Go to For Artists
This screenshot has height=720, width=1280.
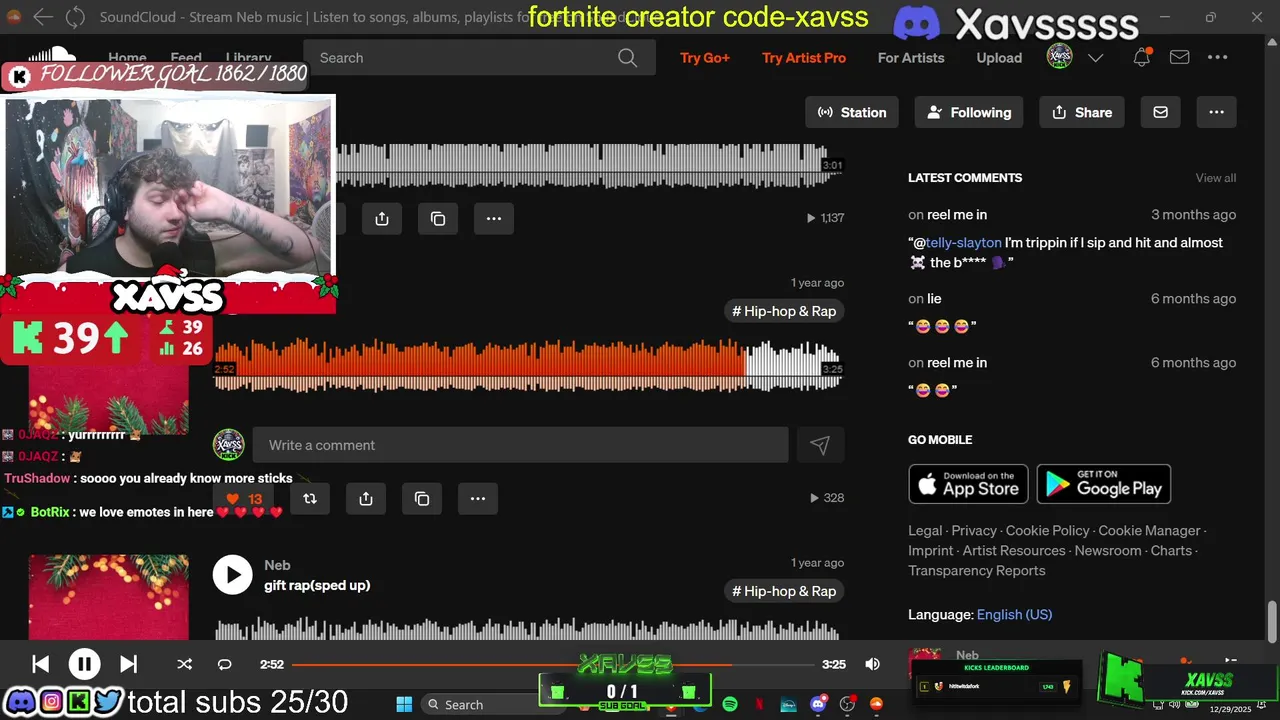pyautogui.click(x=911, y=58)
